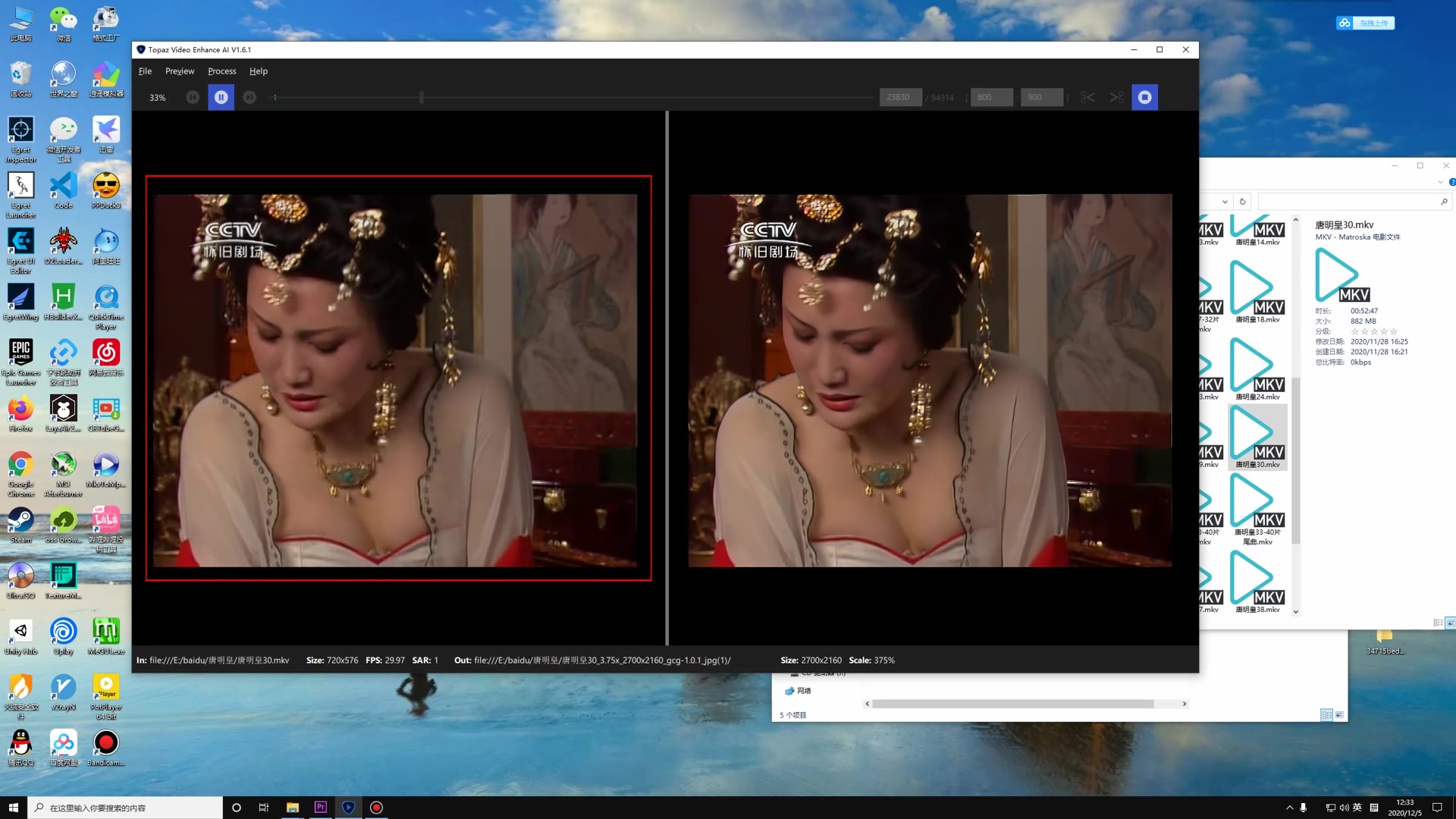This screenshot has width=1456, height=819.
Task: Select 唐明皇38.mkv in Explorer
Action: (x=1257, y=582)
